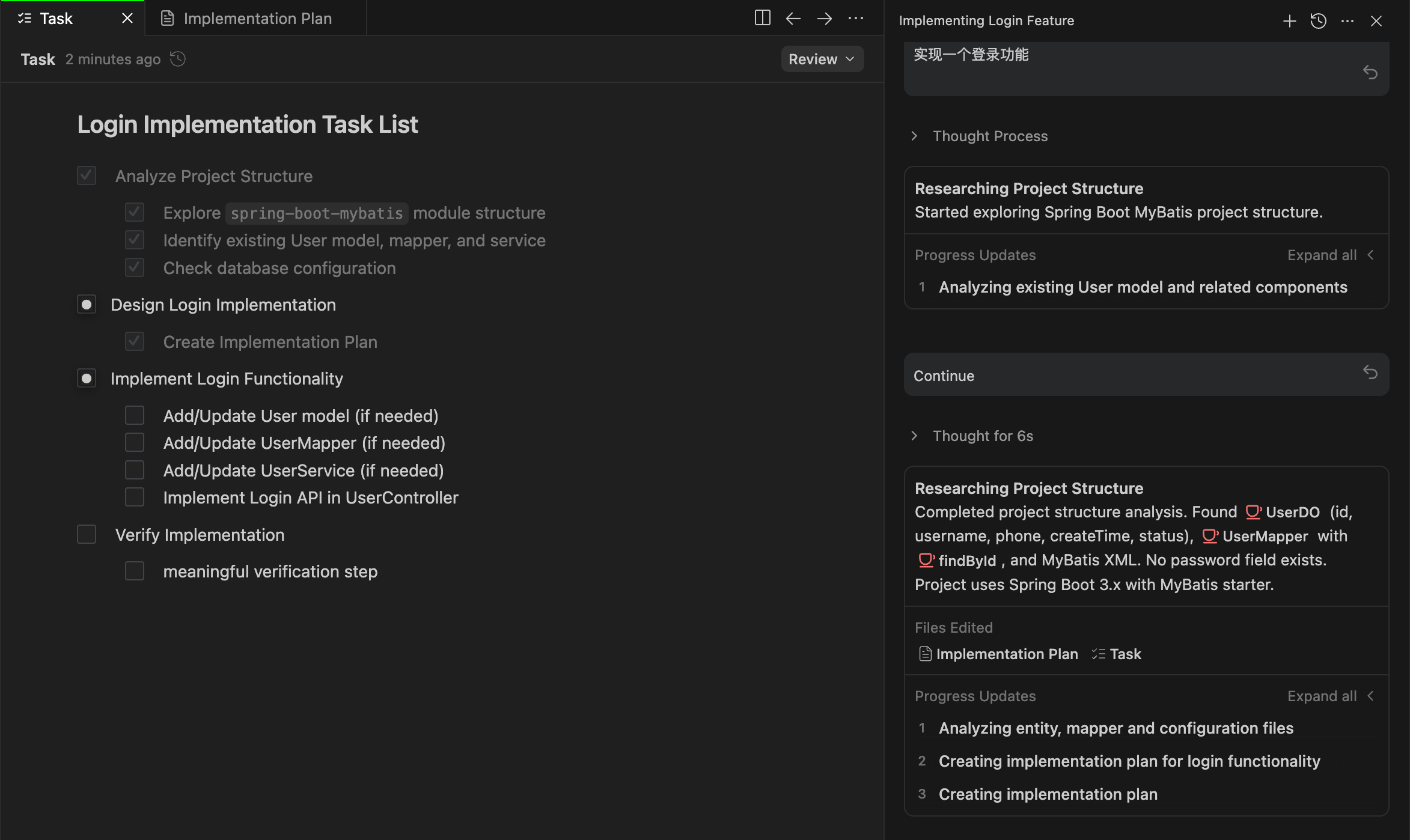
Task: Open conversation history clock icon
Action: tap(1318, 21)
